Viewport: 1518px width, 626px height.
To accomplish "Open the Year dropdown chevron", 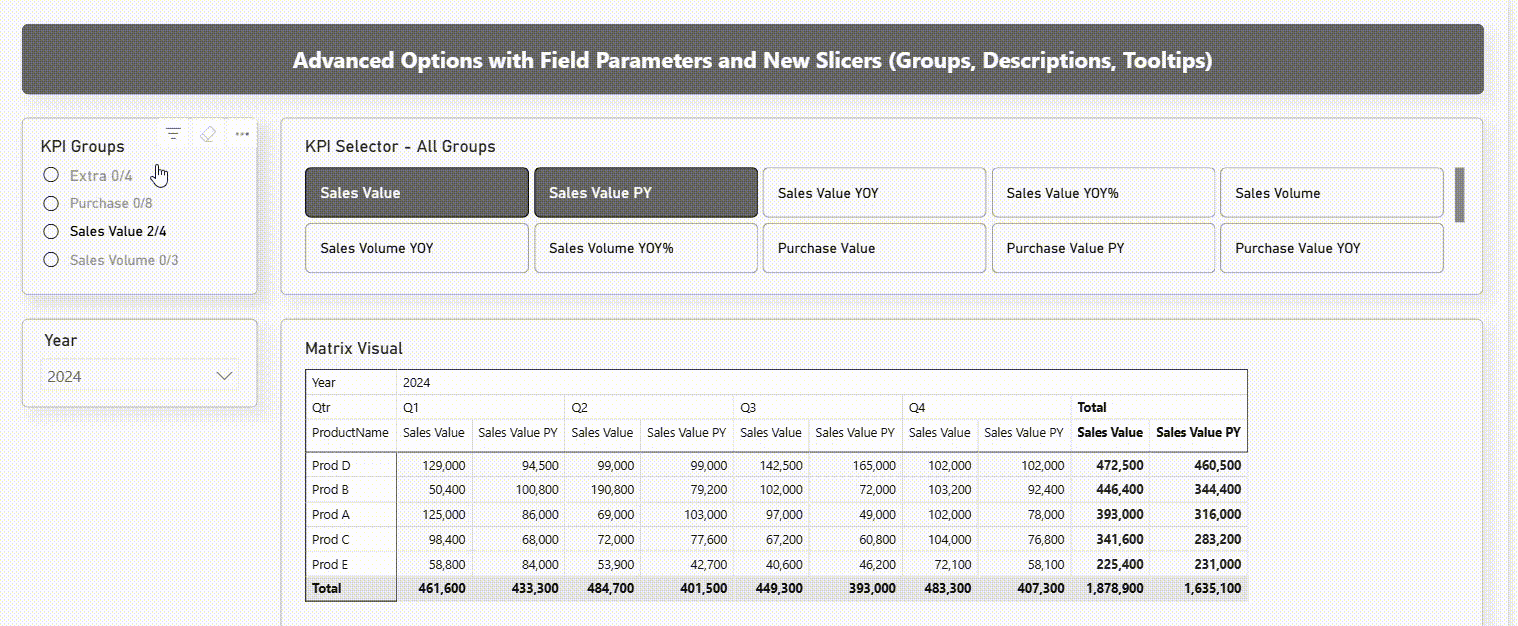I will 225,376.
